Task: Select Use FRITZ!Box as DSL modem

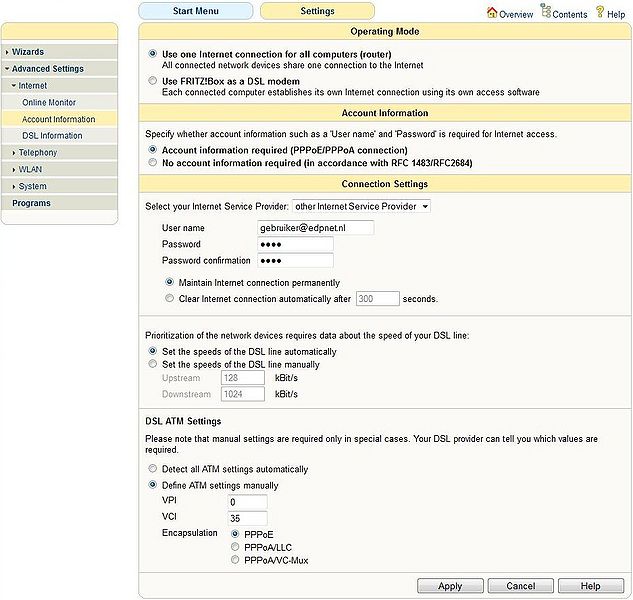Action: click(153, 81)
